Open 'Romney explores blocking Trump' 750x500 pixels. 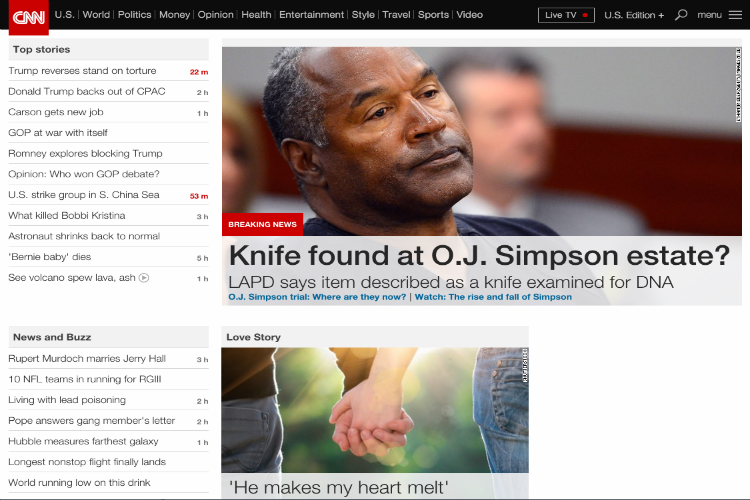click(x=85, y=154)
